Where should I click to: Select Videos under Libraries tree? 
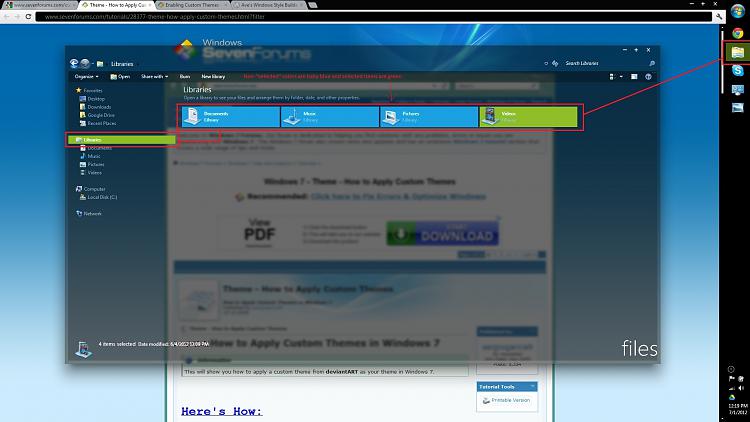(x=90, y=172)
